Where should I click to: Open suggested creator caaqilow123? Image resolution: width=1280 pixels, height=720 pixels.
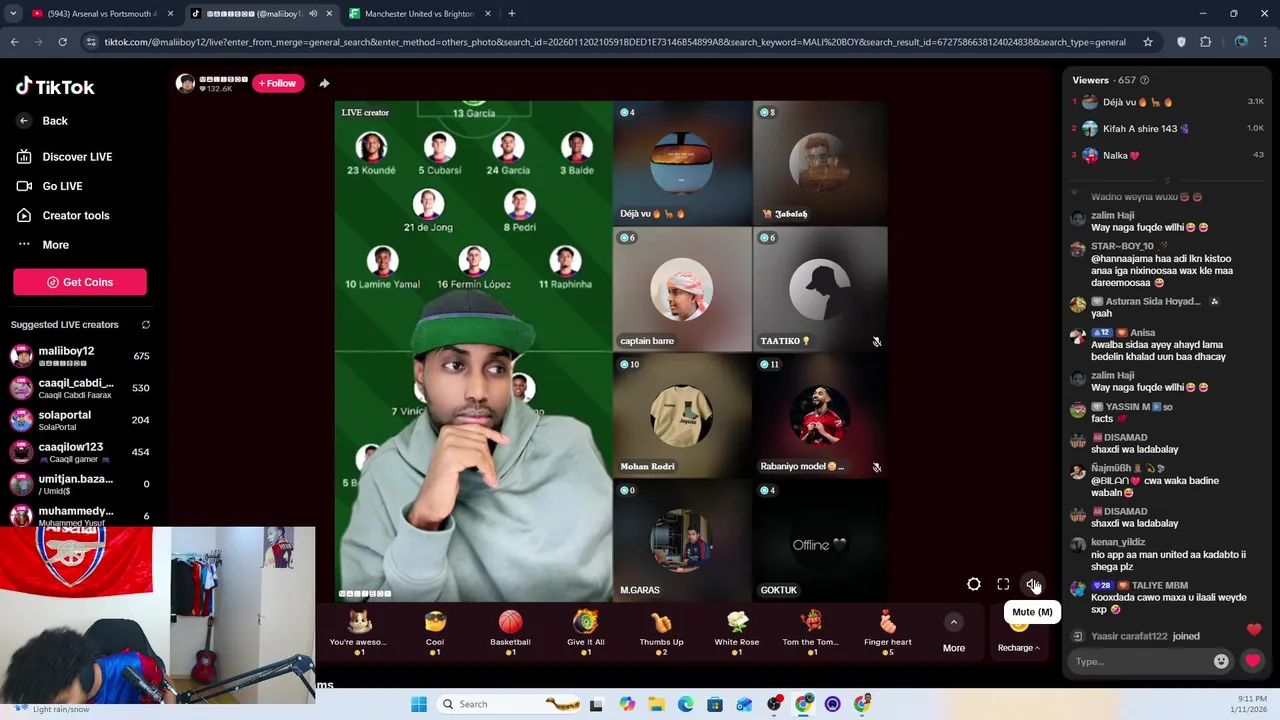pos(80,452)
